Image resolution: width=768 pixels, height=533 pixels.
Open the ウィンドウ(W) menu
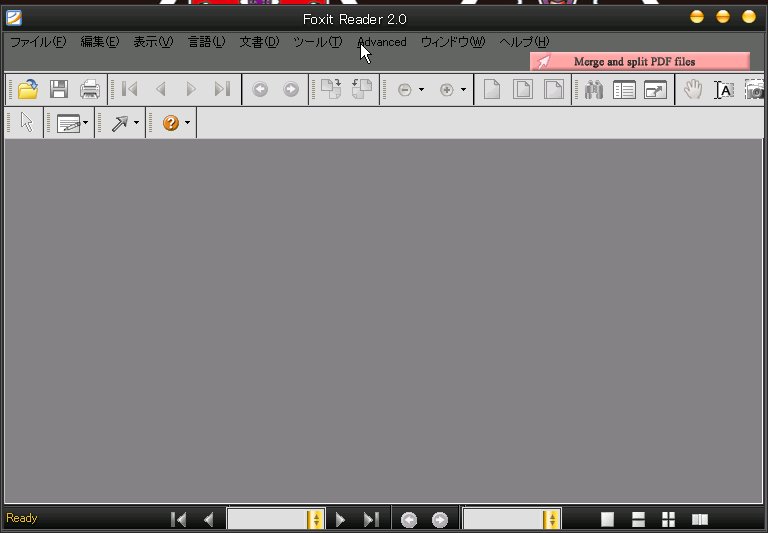click(453, 42)
